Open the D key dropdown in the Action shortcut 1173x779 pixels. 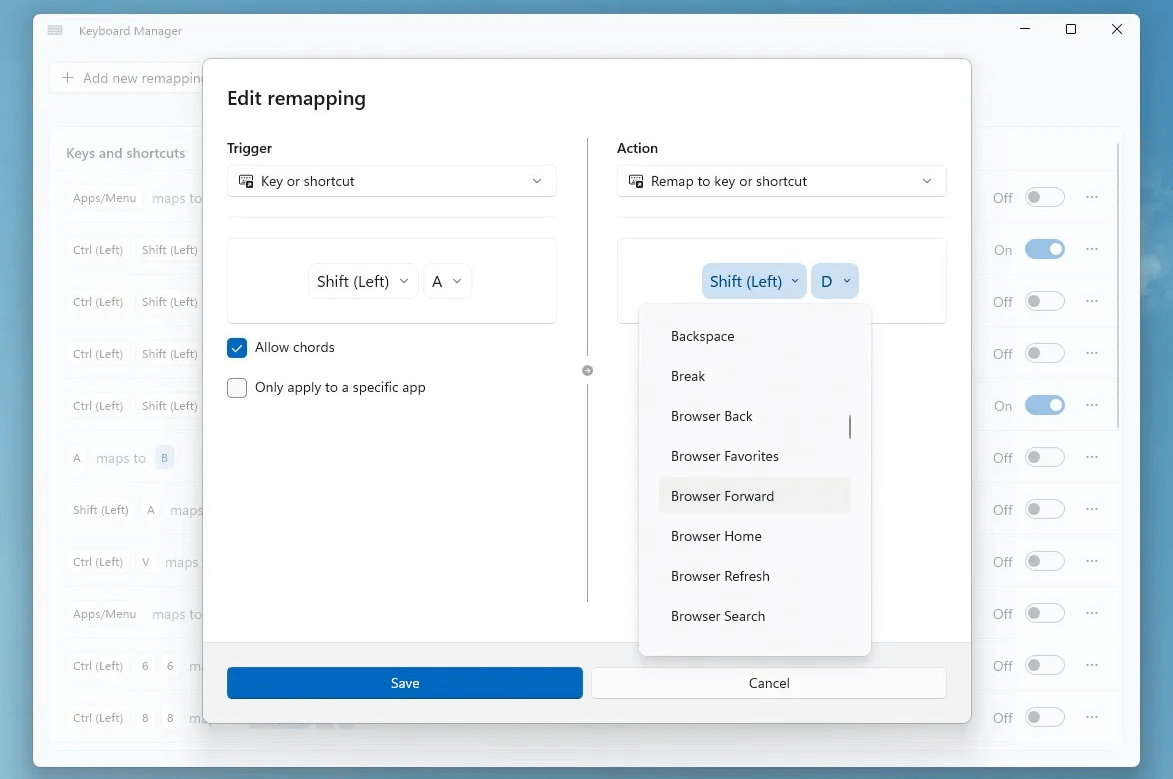click(835, 281)
